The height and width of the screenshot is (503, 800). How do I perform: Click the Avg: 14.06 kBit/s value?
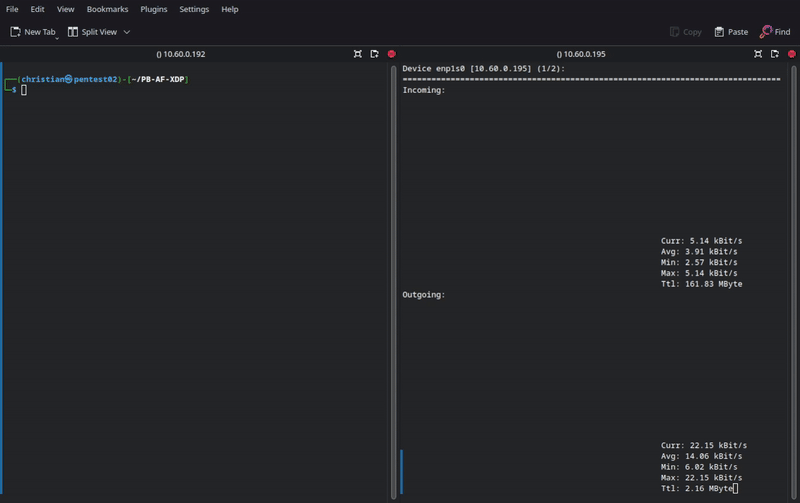(702, 456)
